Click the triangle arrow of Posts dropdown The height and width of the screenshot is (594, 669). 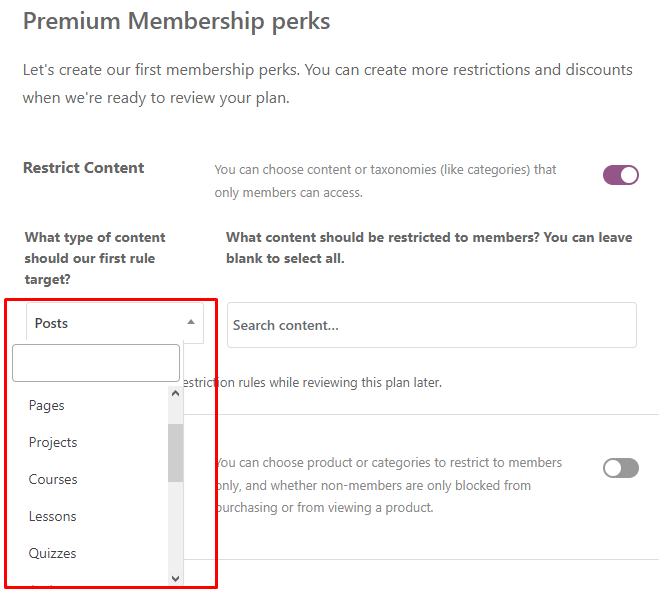coord(191,322)
